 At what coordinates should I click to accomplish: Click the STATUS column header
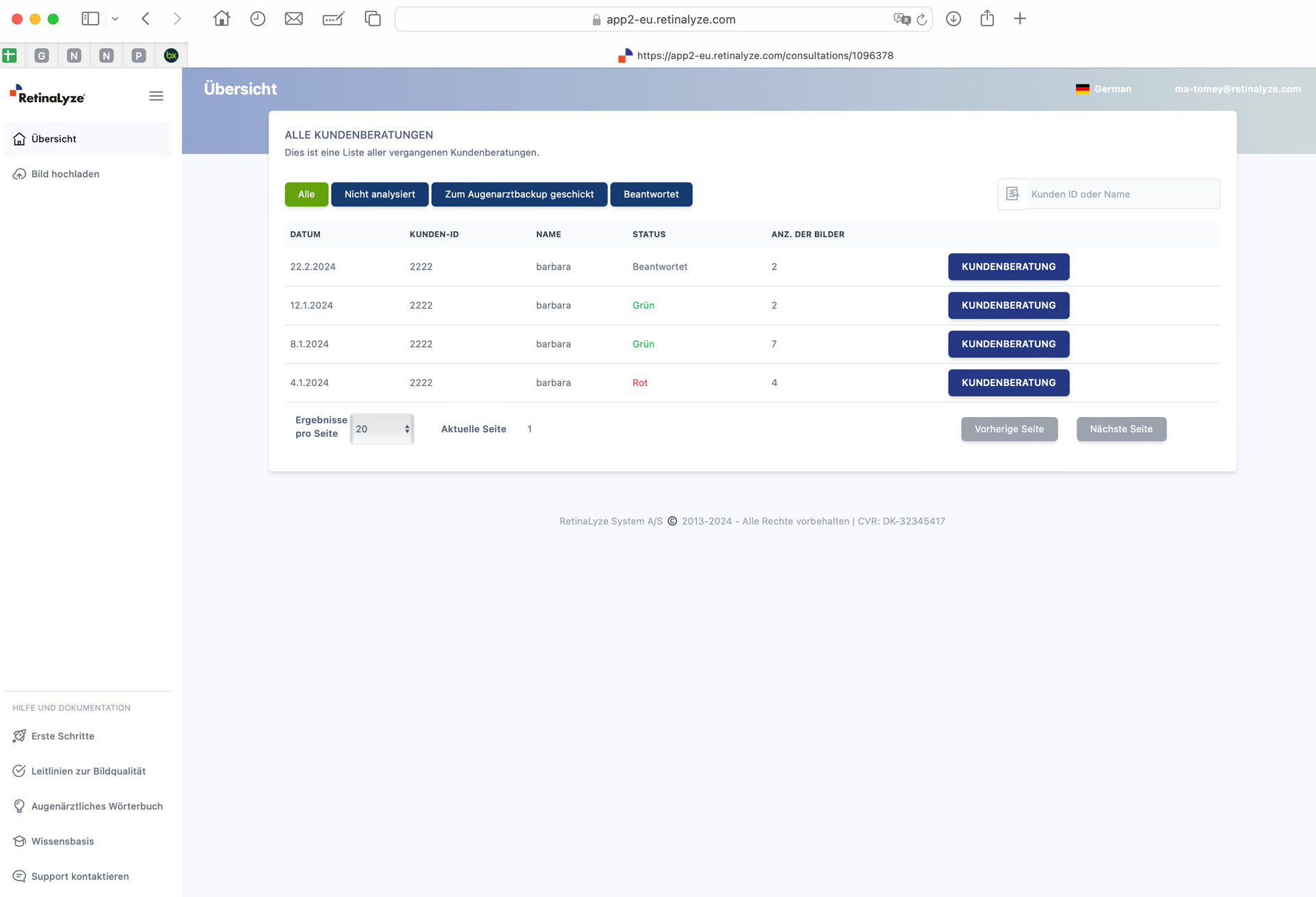coord(649,235)
